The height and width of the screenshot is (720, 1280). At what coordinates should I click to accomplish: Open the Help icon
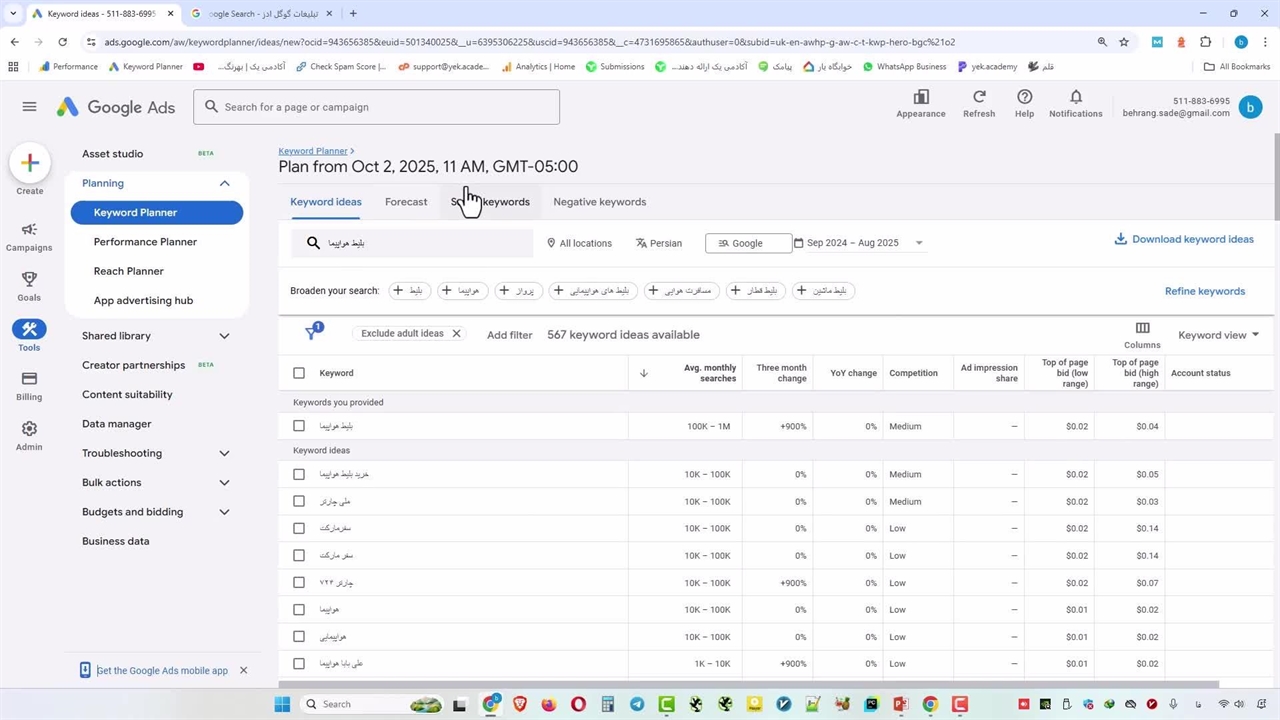pos(1024,103)
